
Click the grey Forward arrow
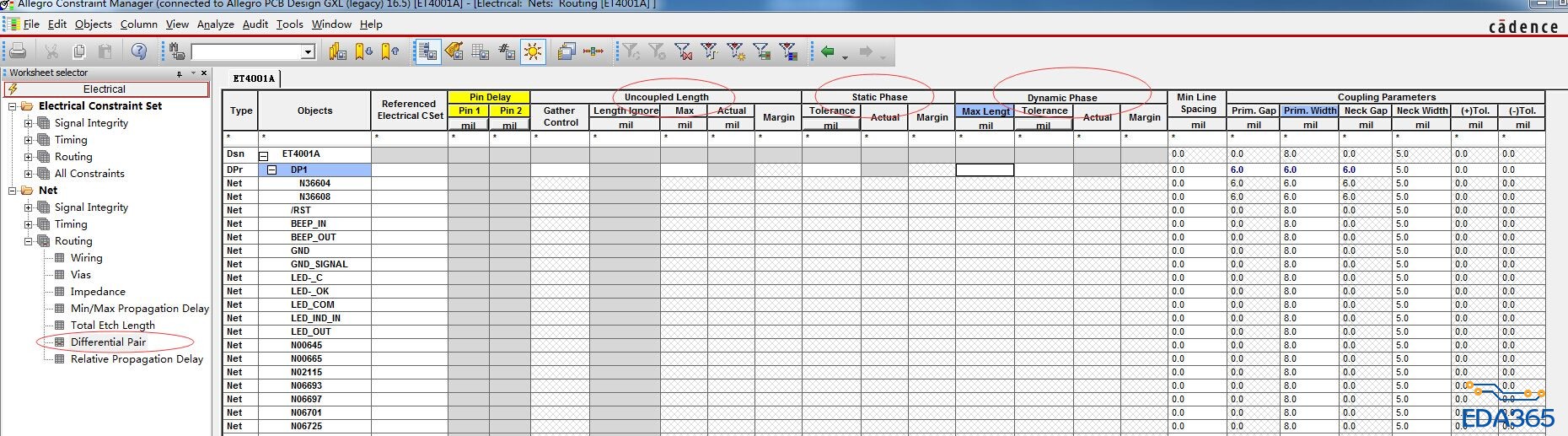coord(866,51)
